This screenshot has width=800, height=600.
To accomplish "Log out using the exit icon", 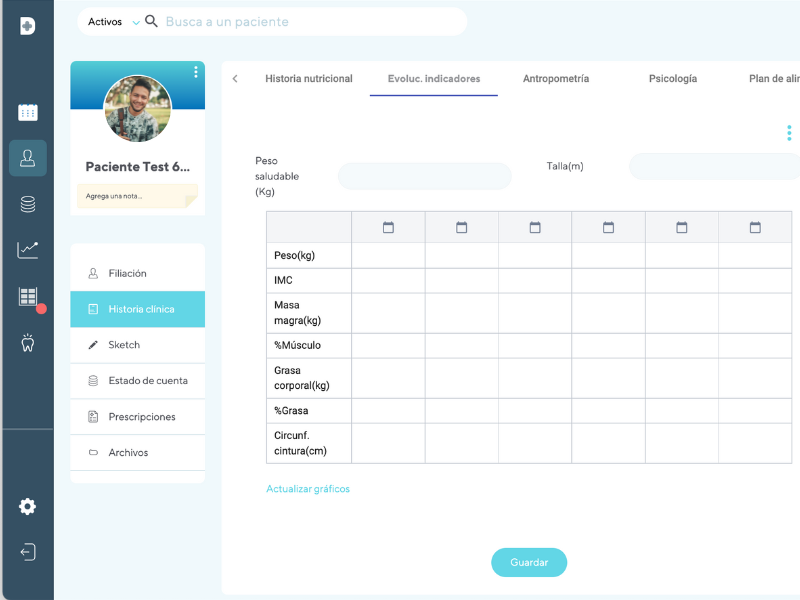I will [27, 552].
